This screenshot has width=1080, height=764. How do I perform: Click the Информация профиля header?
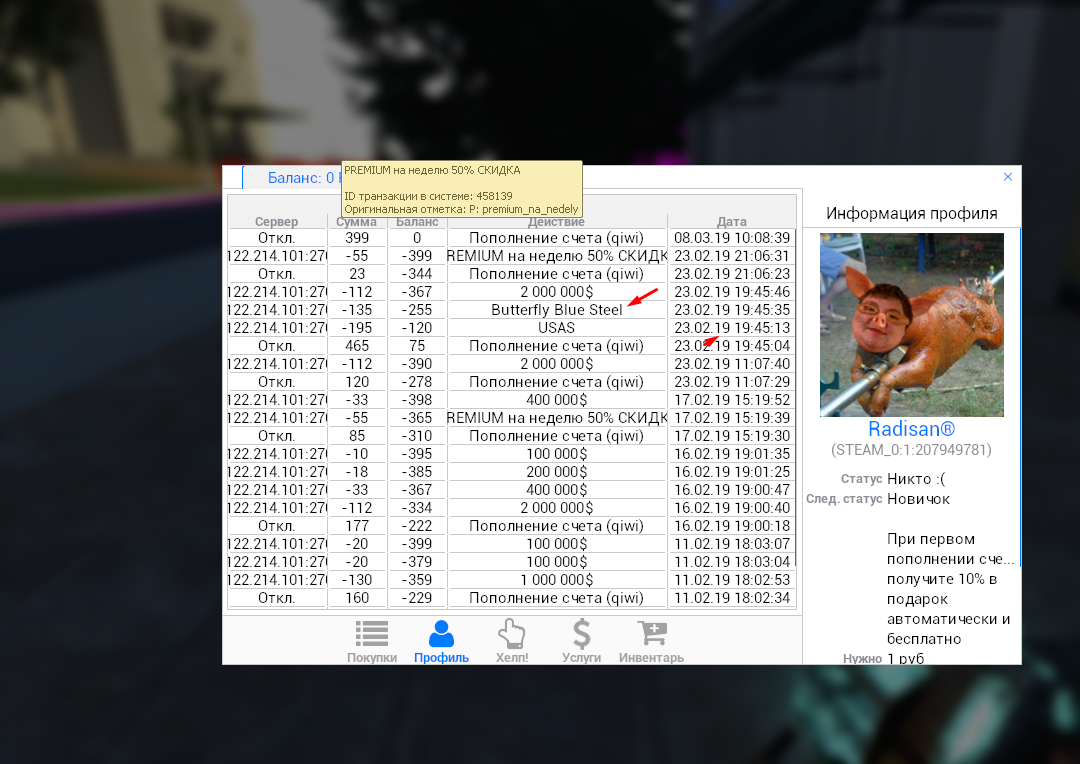911,213
